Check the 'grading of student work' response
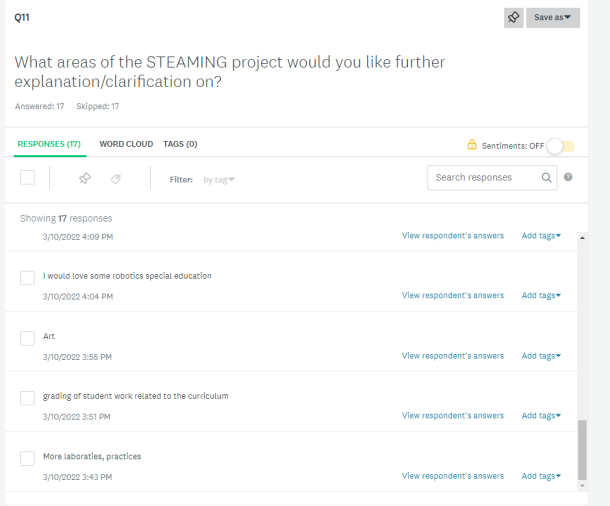Viewport: 610px width, 506px height. point(27,398)
